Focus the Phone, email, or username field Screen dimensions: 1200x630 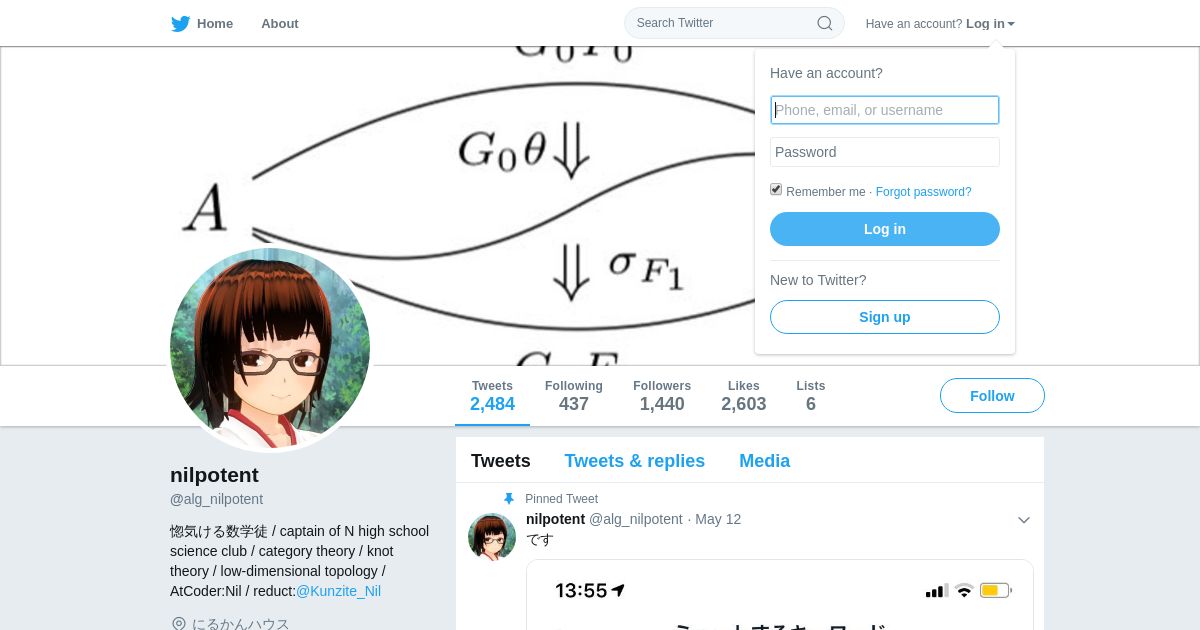tap(885, 110)
